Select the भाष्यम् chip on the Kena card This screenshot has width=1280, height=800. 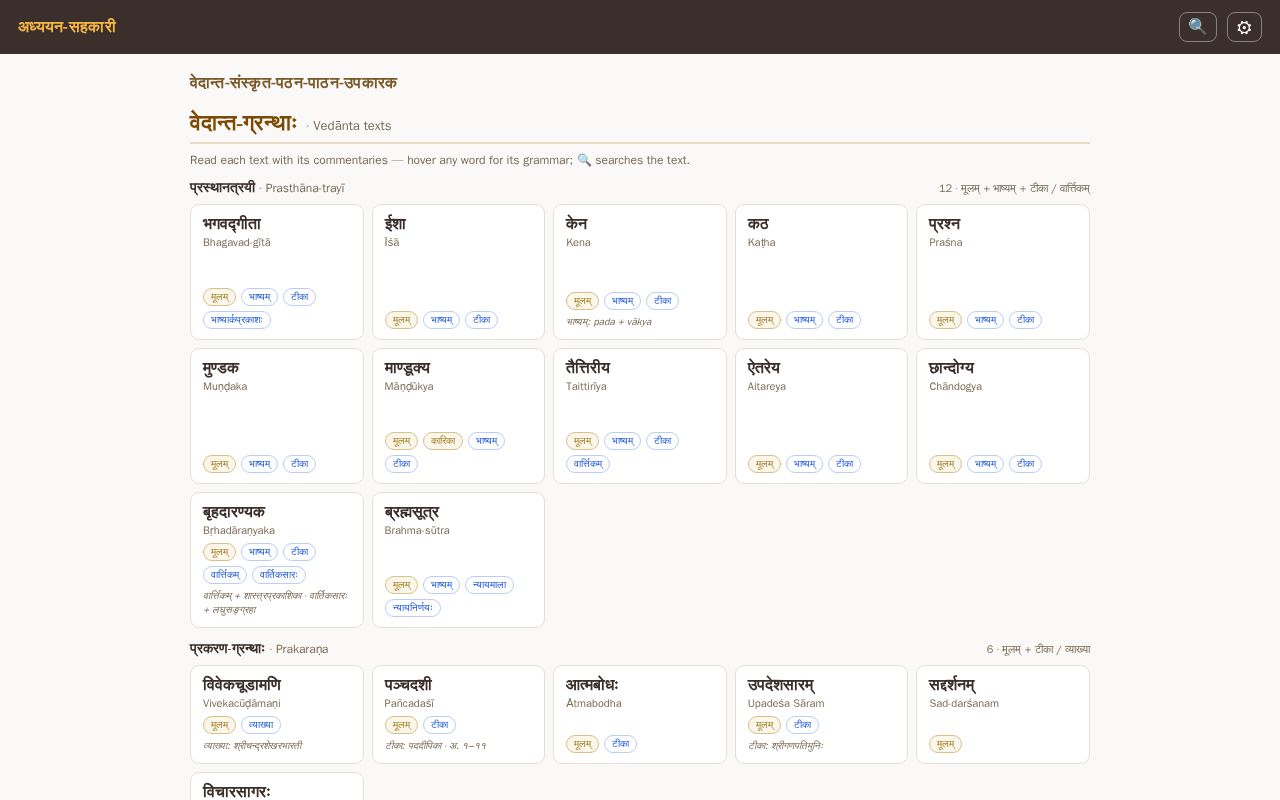(x=622, y=301)
